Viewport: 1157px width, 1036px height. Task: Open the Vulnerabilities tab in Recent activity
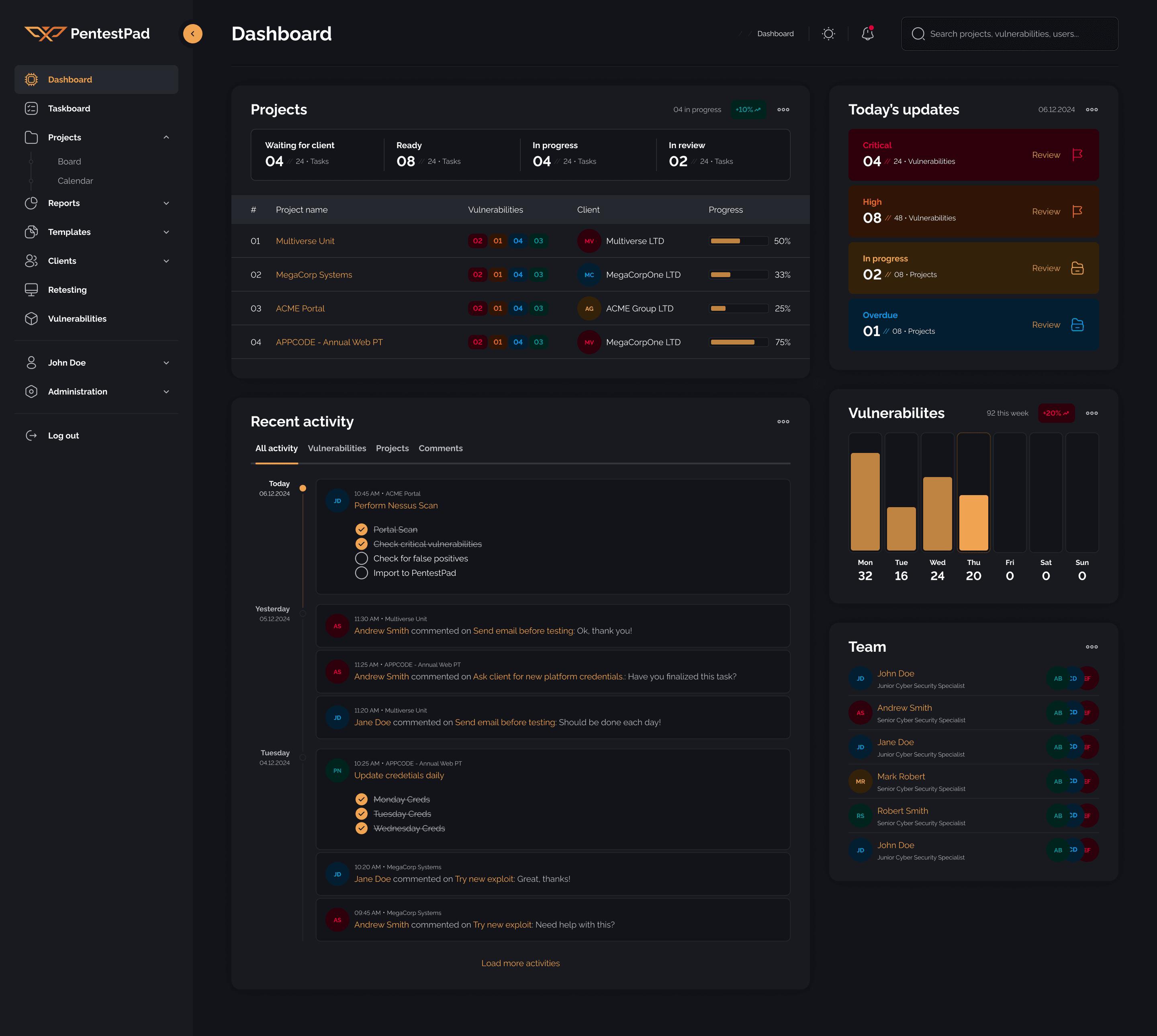pyautogui.click(x=337, y=448)
